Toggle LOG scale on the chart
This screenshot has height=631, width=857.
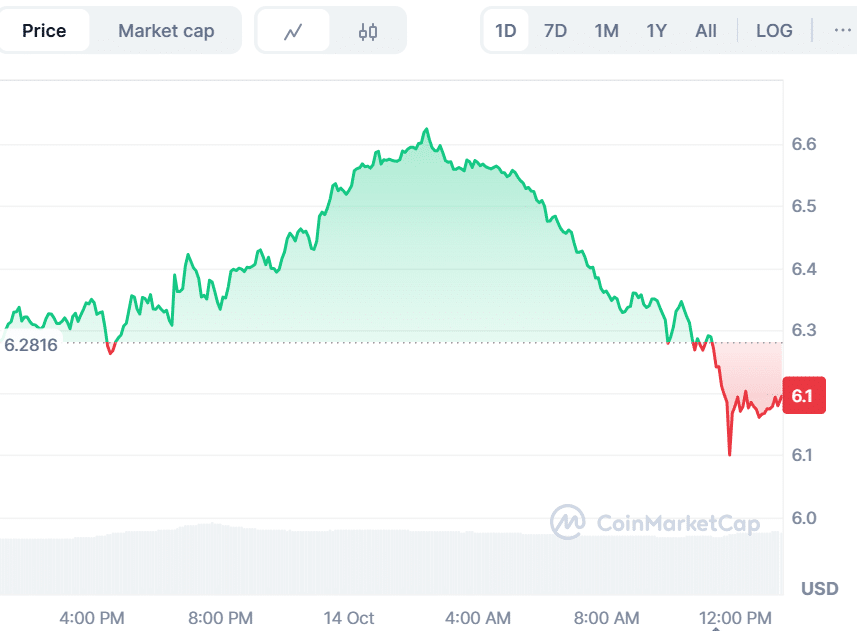[x=774, y=31]
